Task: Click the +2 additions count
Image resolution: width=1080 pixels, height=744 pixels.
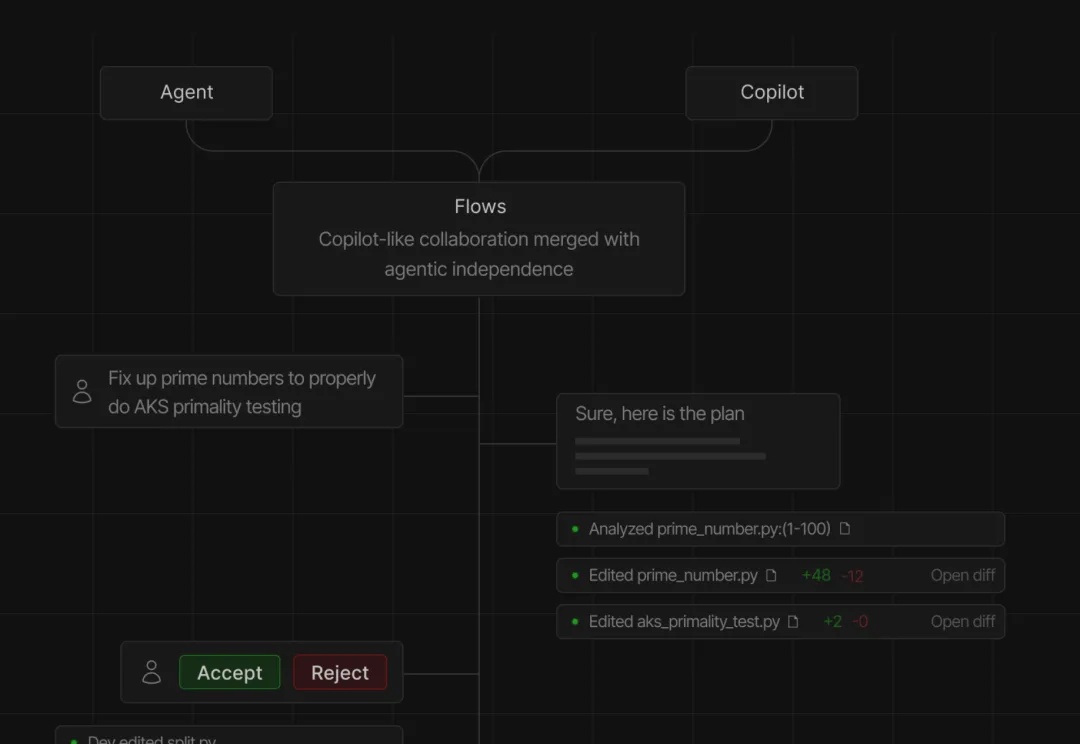Action: (x=833, y=621)
